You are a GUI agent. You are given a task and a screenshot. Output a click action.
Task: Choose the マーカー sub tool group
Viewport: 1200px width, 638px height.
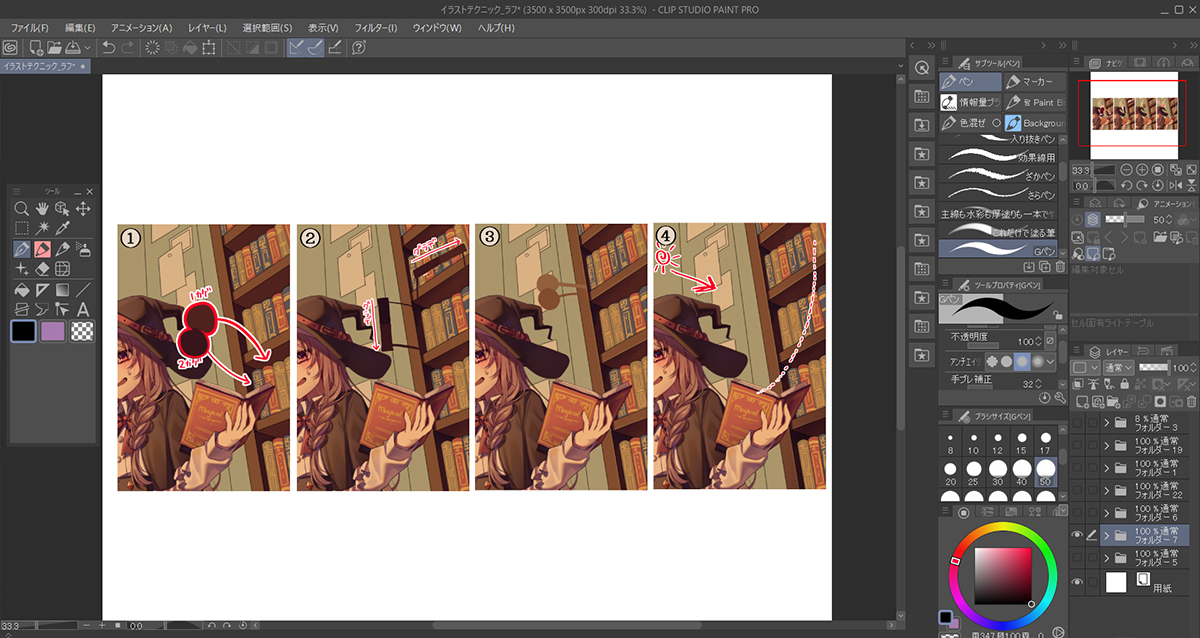(1034, 82)
